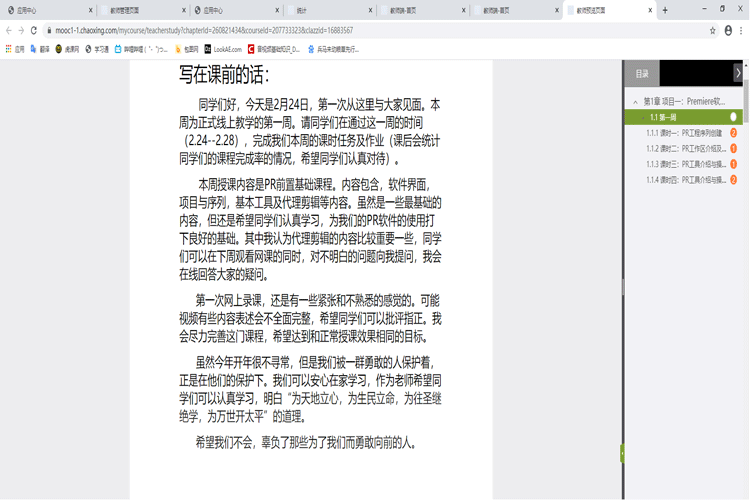Viewport: 750px width, 500px height.
Task: Open the LookAE.com bookmark
Action: (224, 48)
